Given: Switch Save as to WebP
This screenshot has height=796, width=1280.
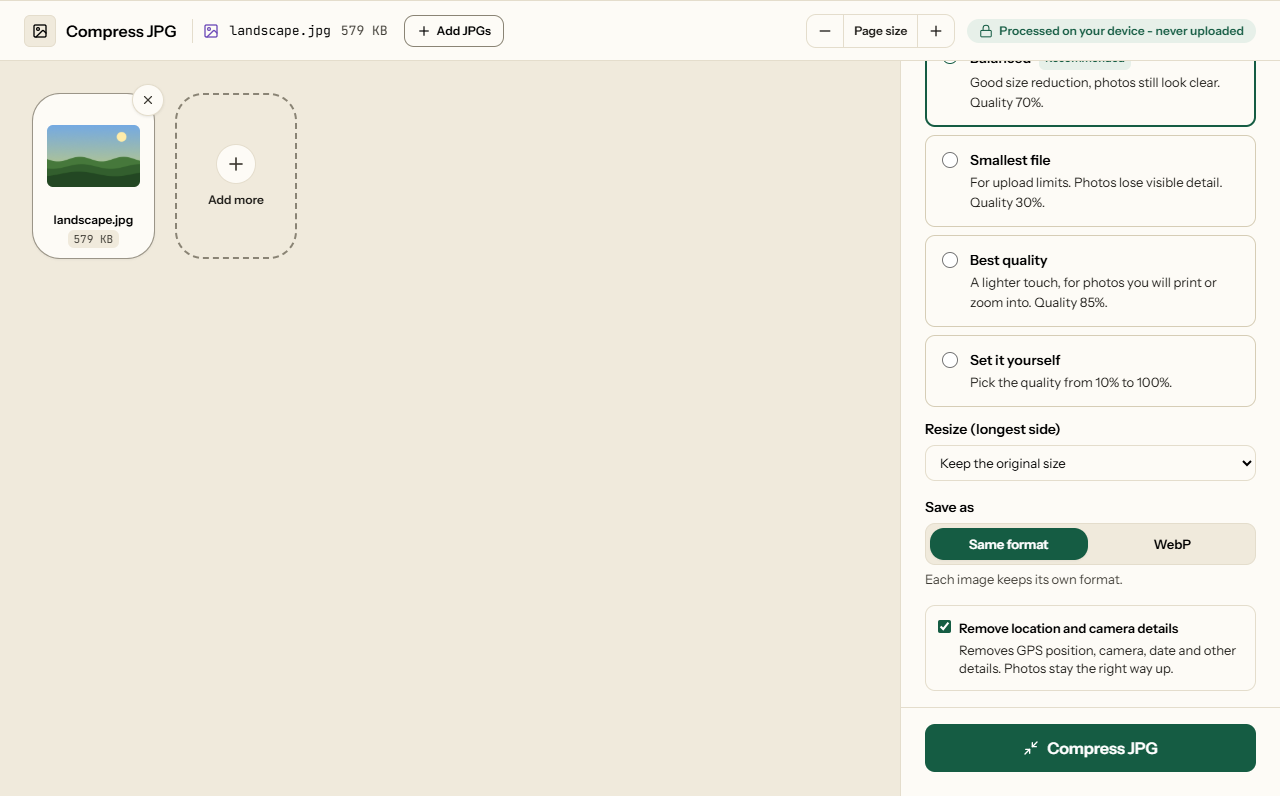Looking at the screenshot, I should (1172, 544).
